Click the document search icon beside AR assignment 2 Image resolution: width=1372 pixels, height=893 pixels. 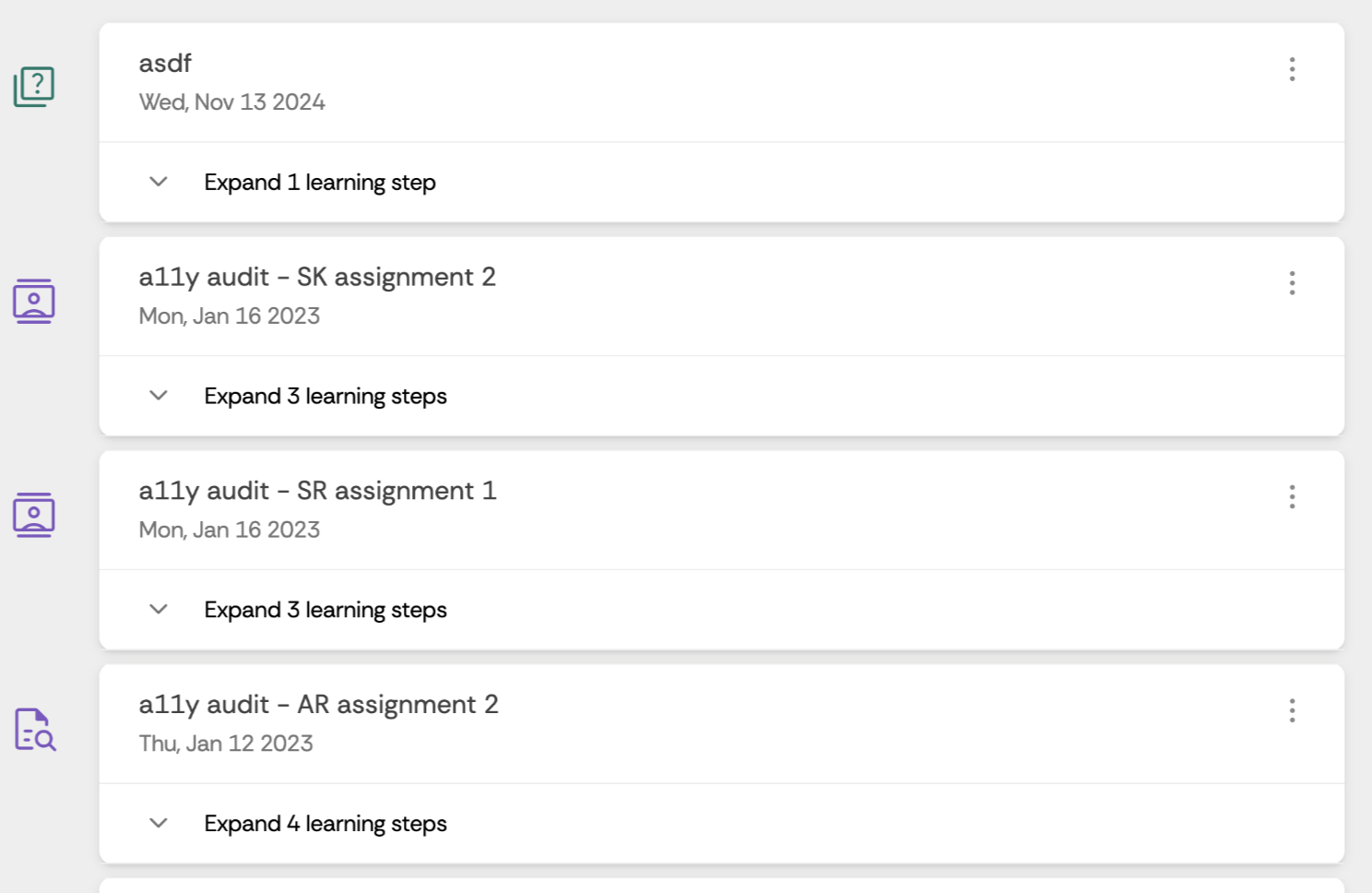tap(35, 730)
